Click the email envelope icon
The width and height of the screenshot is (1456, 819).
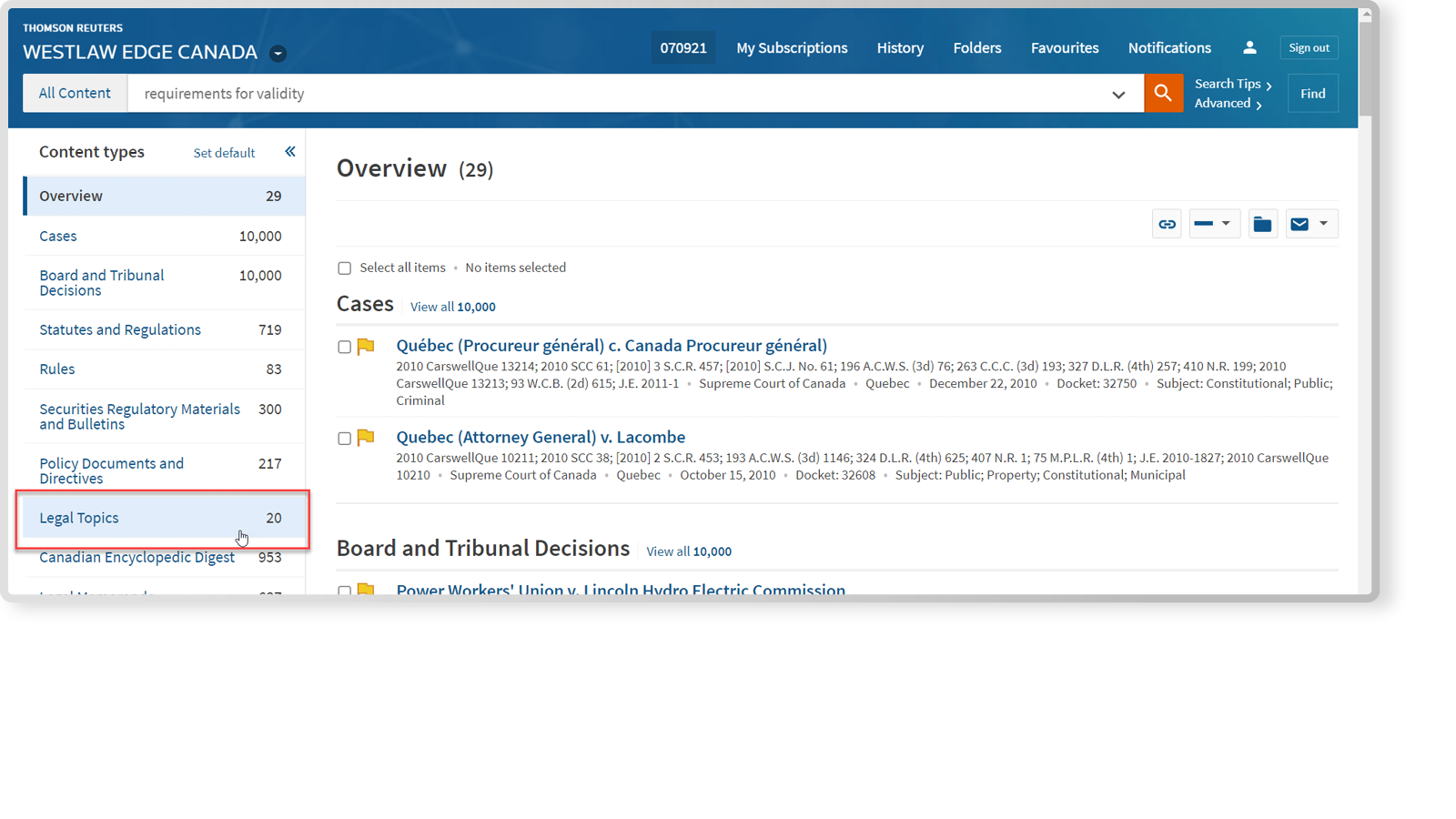[x=1299, y=224]
